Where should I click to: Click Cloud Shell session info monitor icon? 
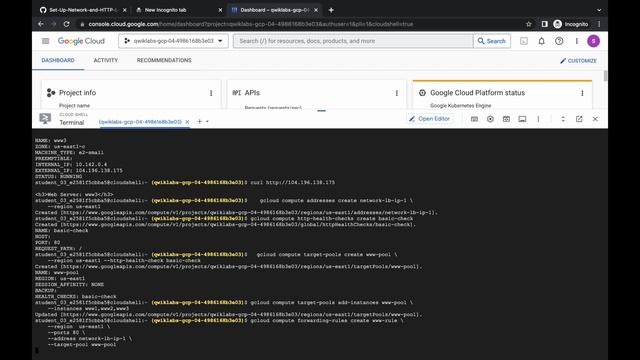522,119
